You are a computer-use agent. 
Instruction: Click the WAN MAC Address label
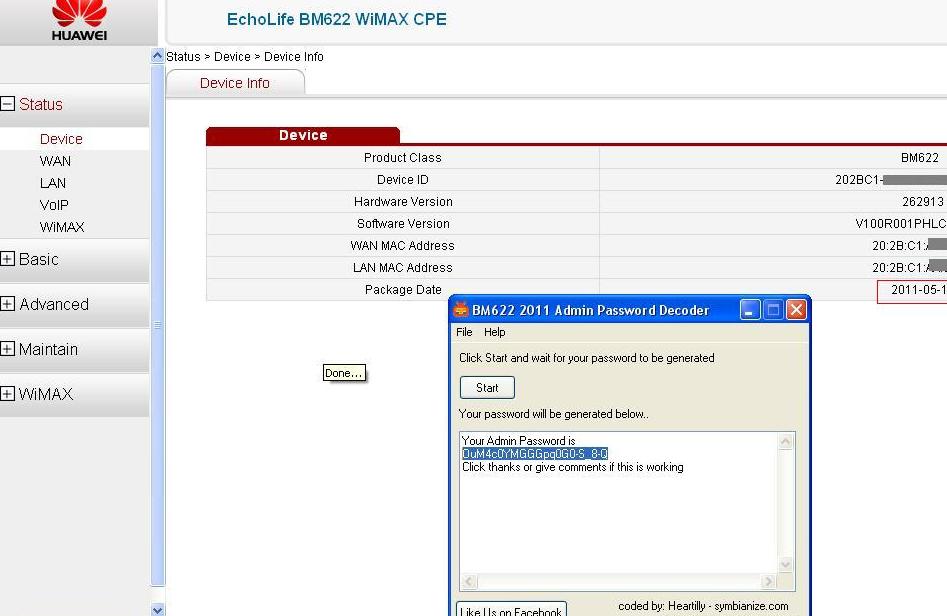(402, 246)
